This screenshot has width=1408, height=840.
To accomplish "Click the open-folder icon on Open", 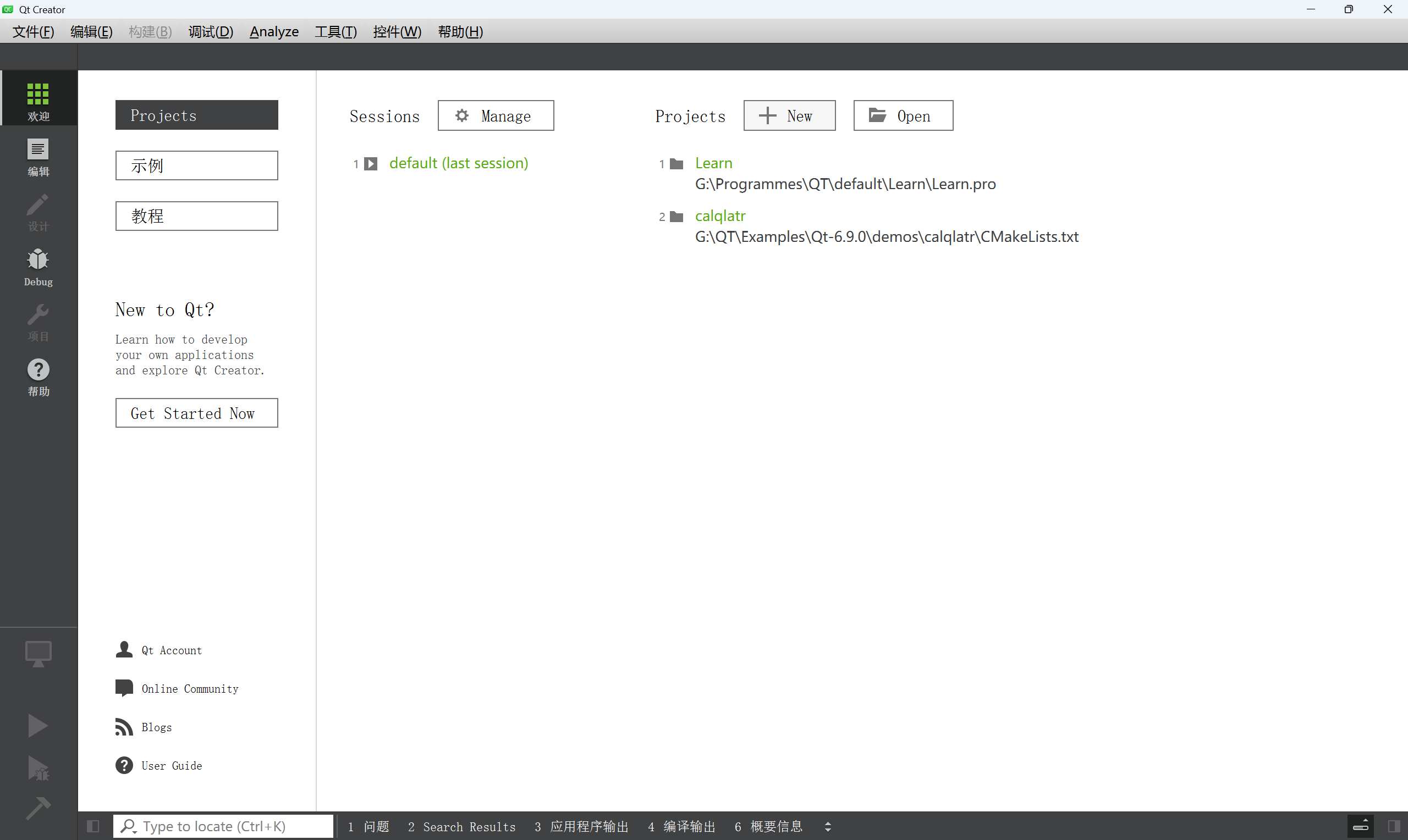I will tap(877, 114).
